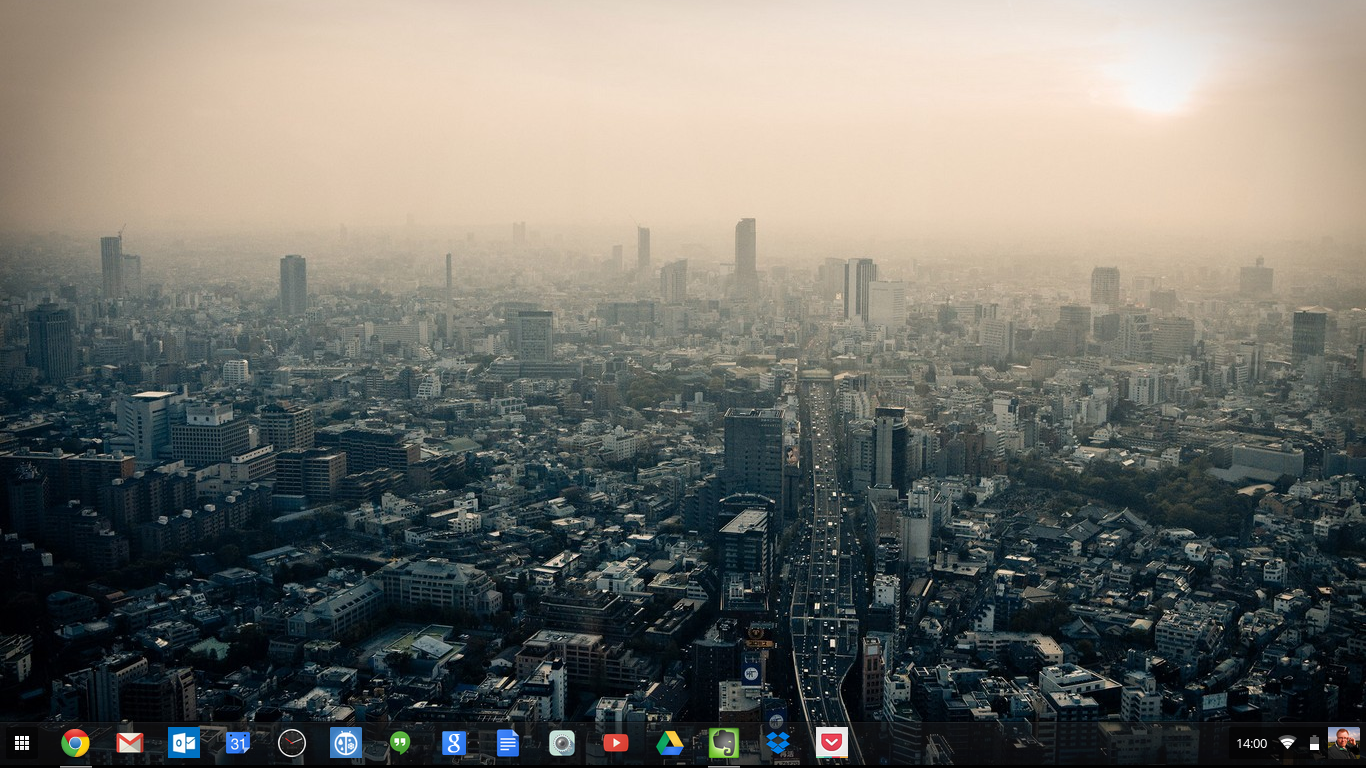Launch Evernote from the shelf
The height and width of the screenshot is (768, 1366).
(x=723, y=743)
